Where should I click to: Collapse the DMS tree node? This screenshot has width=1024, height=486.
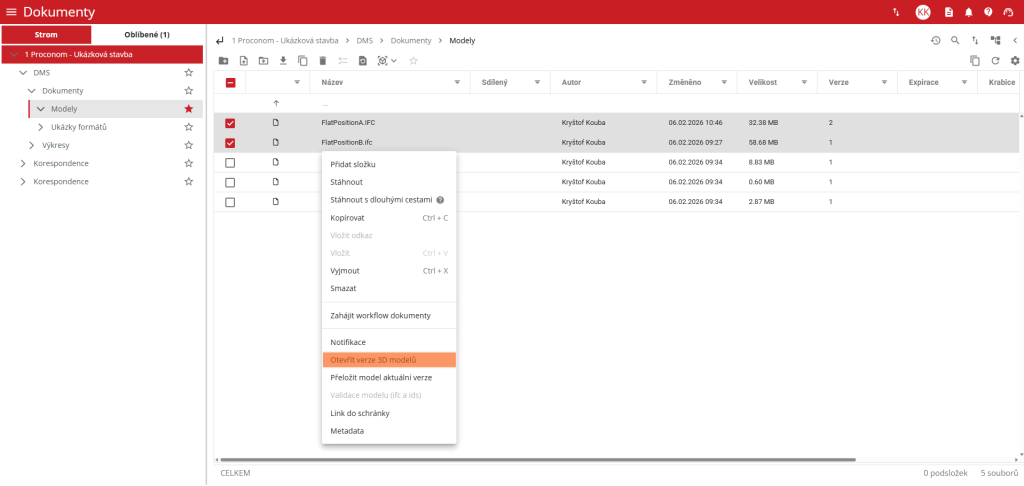coord(23,73)
